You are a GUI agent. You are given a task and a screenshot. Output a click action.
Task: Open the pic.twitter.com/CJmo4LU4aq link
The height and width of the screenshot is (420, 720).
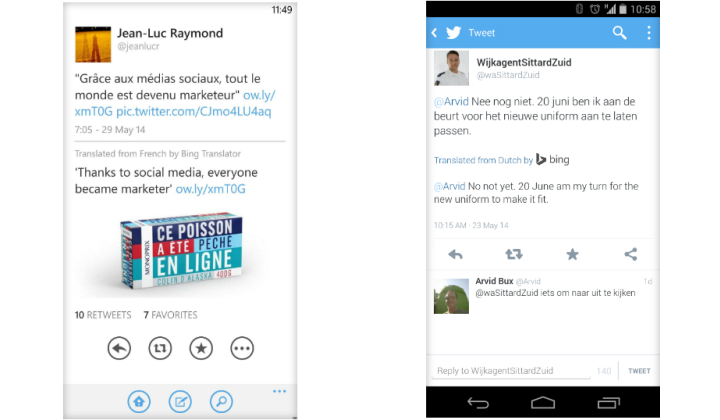point(194,112)
